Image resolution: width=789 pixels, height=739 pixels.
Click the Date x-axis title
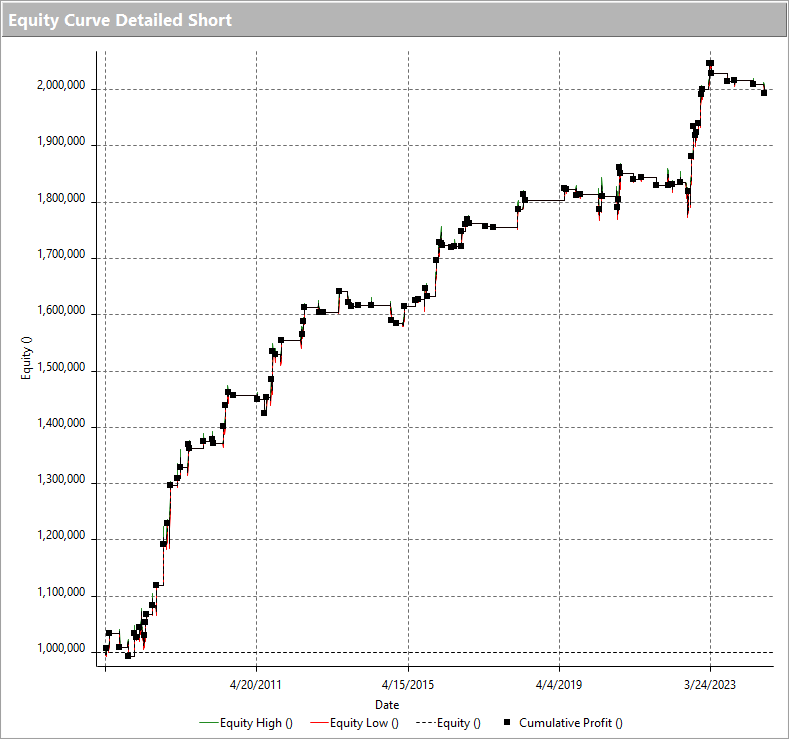pos(387,705)
